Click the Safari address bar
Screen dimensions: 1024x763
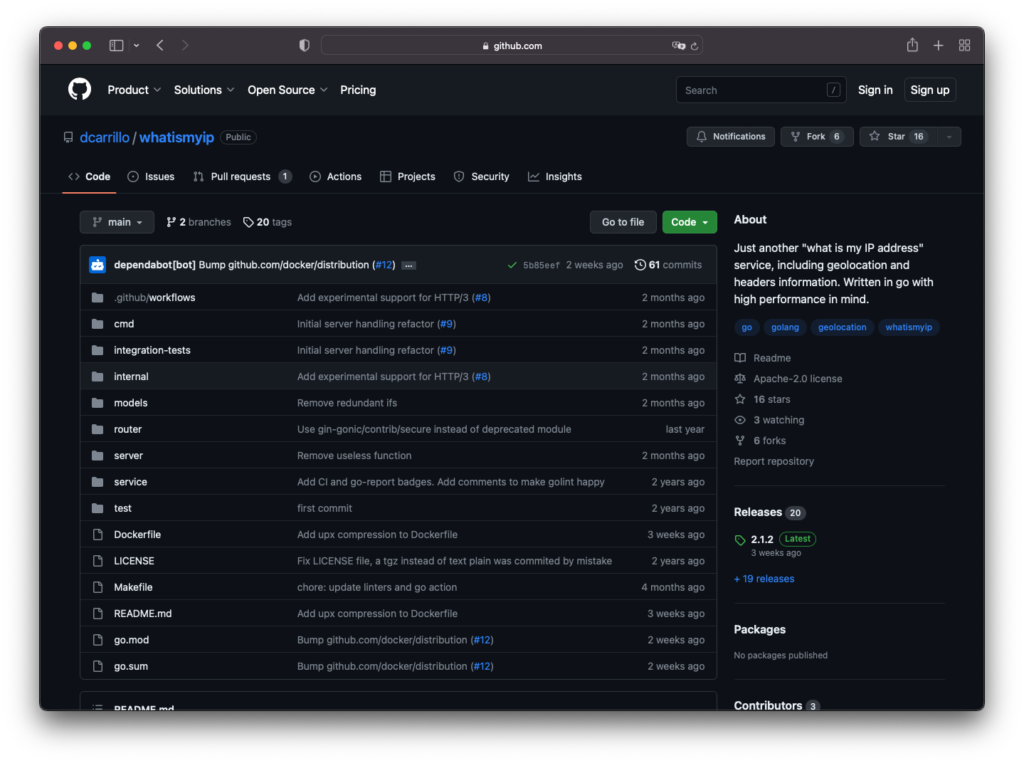point(511,46)
